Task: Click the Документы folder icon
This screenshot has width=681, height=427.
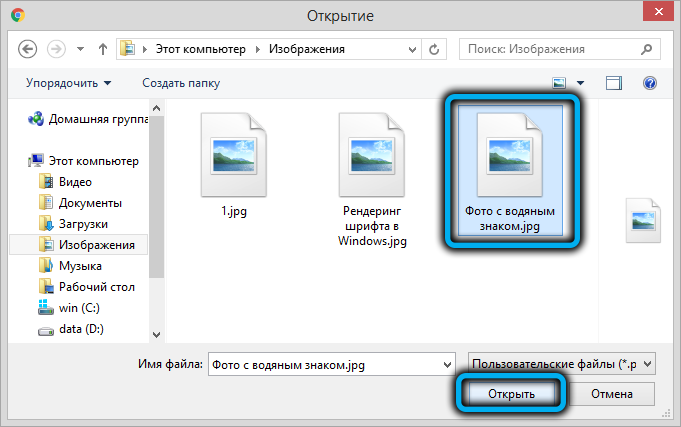Action: (46, 203)
